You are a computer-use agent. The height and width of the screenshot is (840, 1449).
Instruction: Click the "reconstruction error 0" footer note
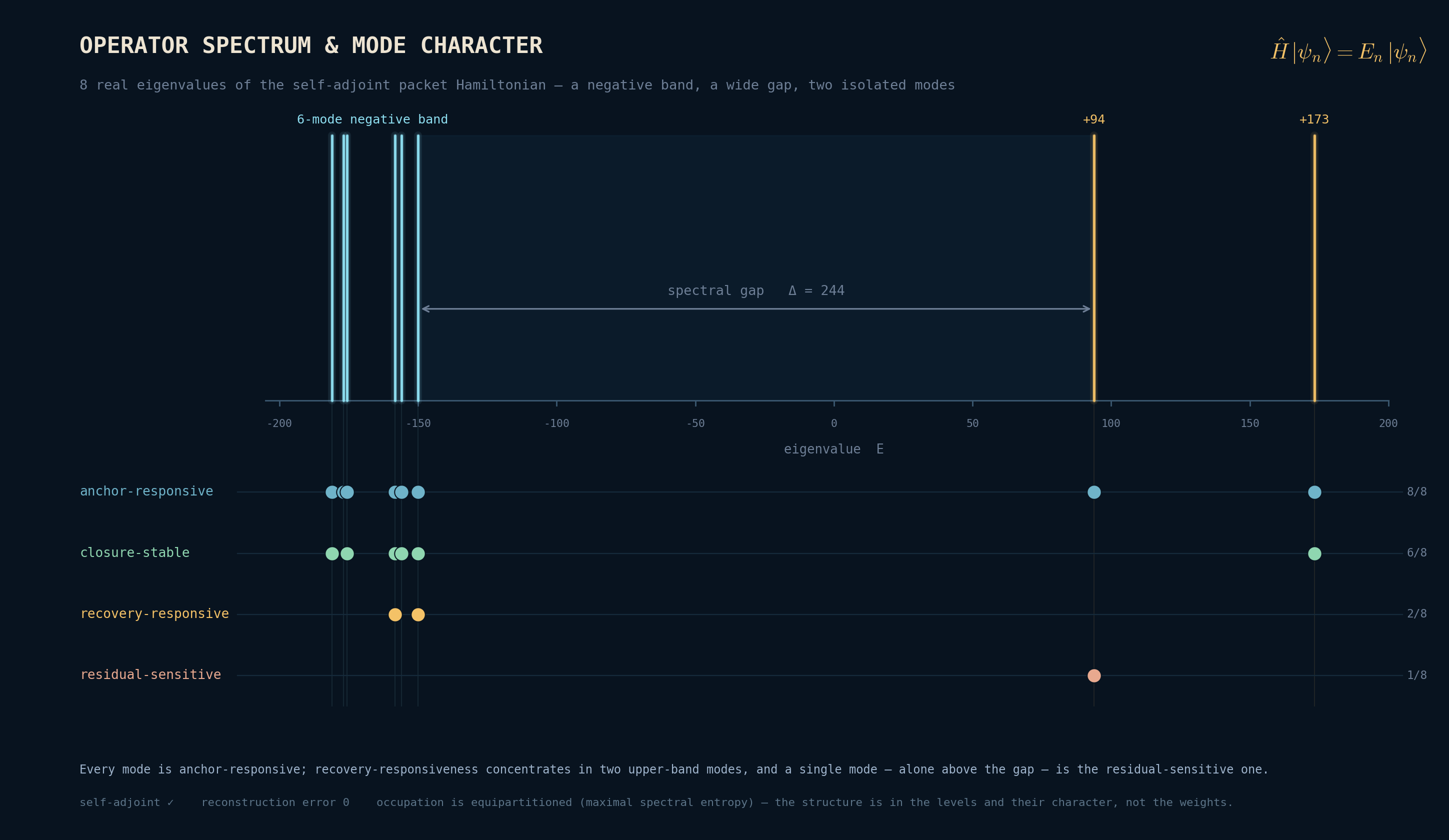275,802
